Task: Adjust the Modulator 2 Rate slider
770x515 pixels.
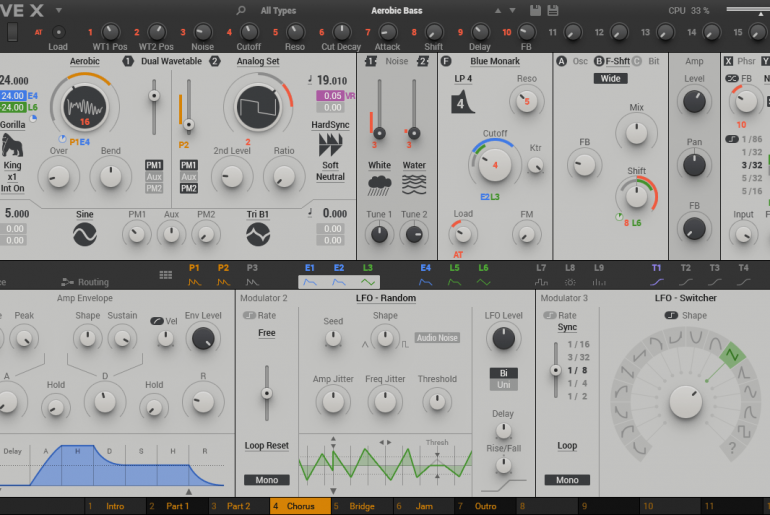Action: (267, 393)
